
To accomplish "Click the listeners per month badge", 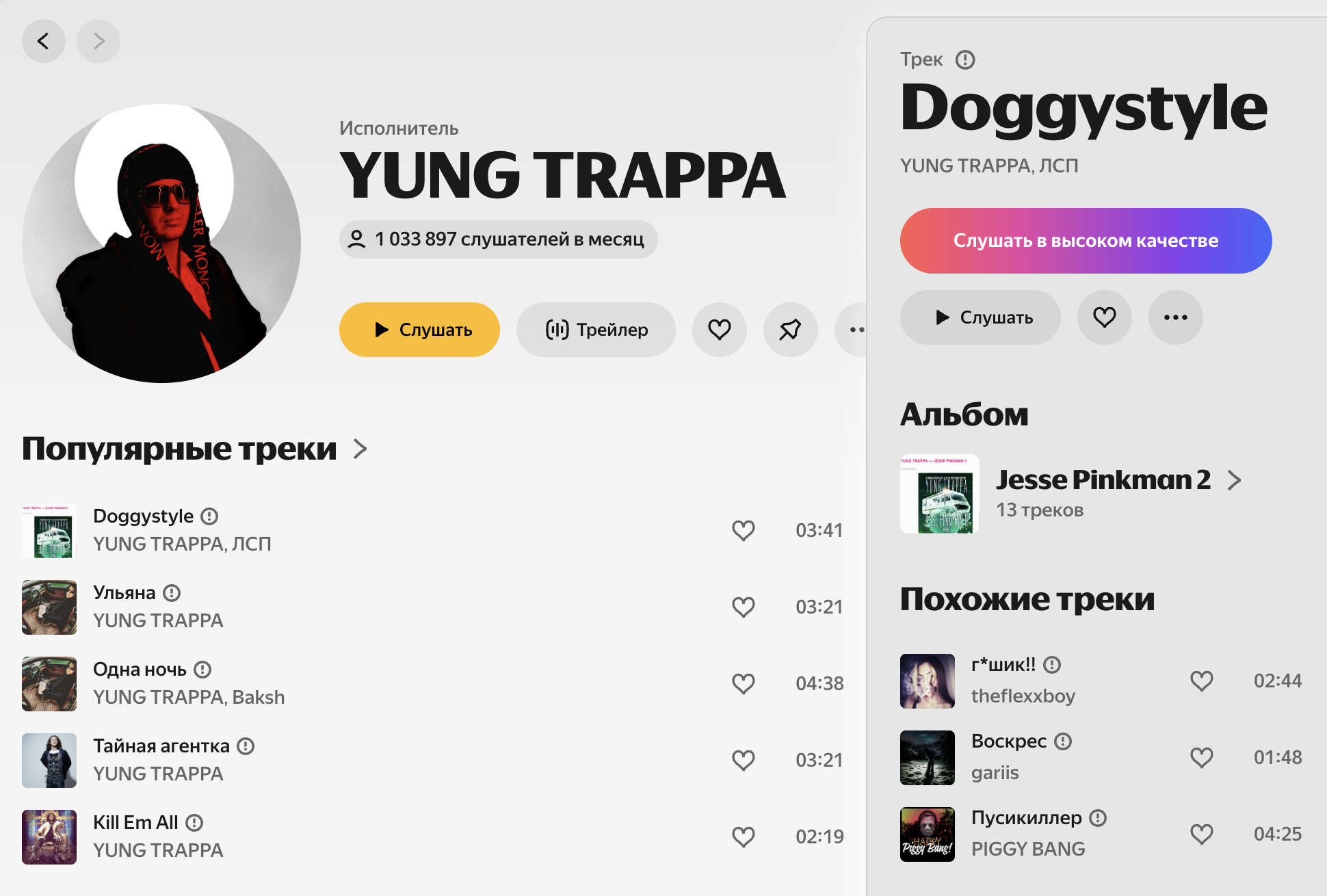I will [498, 239].
